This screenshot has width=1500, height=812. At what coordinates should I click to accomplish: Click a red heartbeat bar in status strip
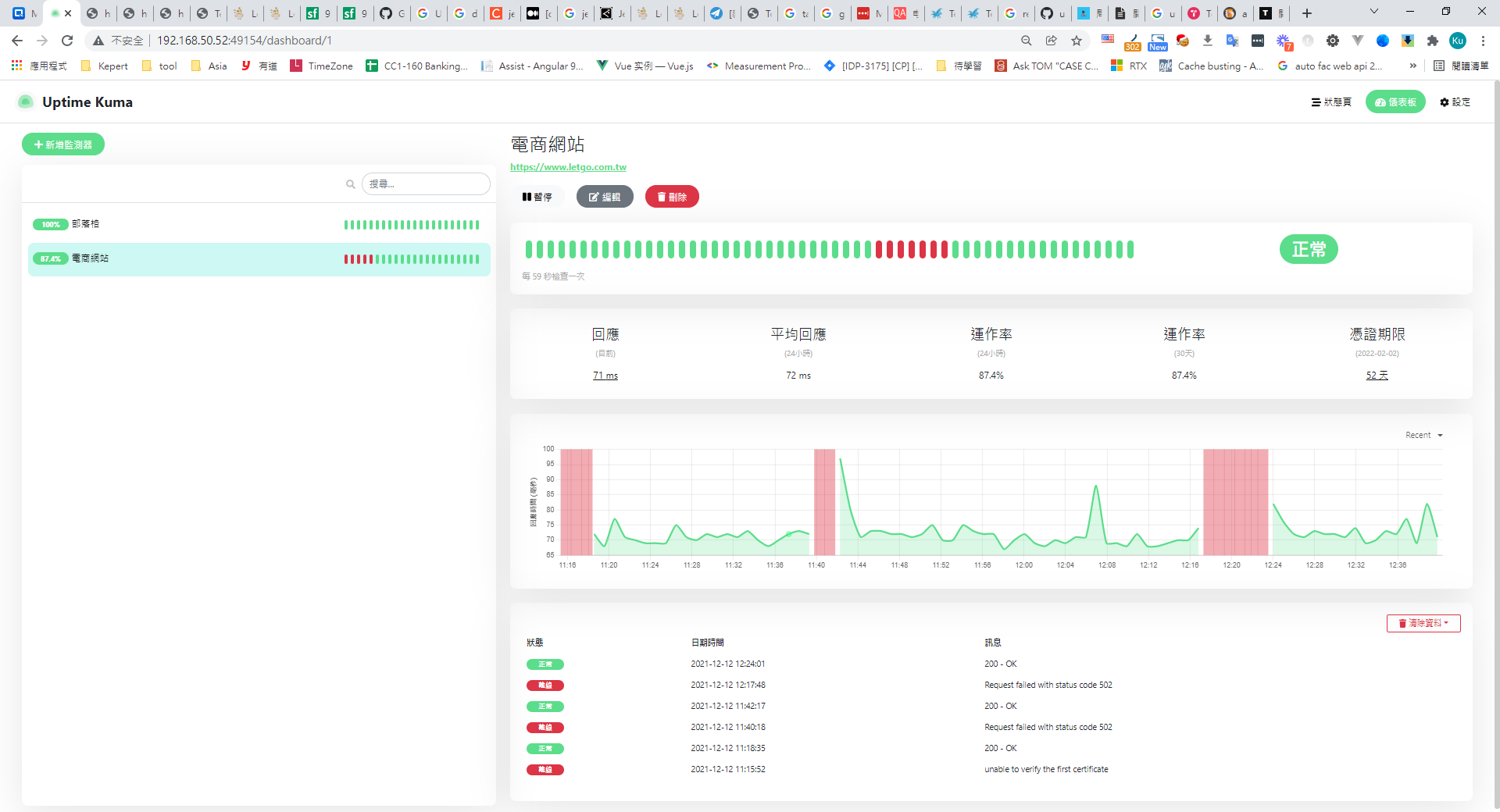click(901, 250)
